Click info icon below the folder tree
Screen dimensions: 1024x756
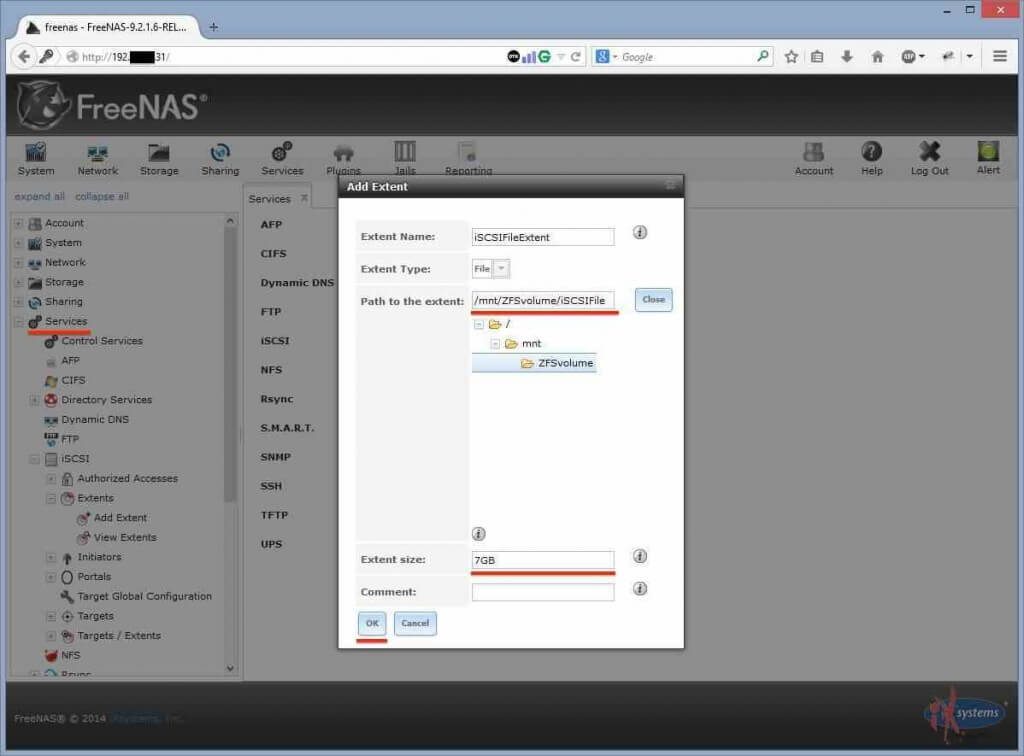[x=479, y=534]
